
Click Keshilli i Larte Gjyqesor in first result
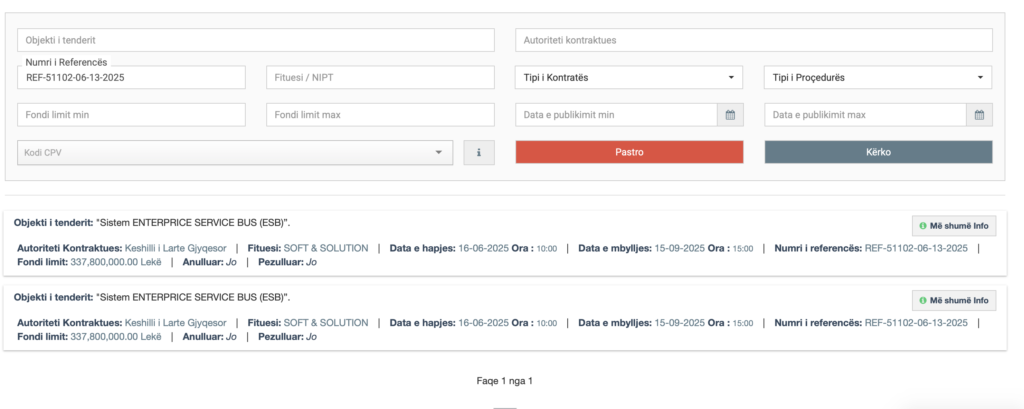point(175,248)
